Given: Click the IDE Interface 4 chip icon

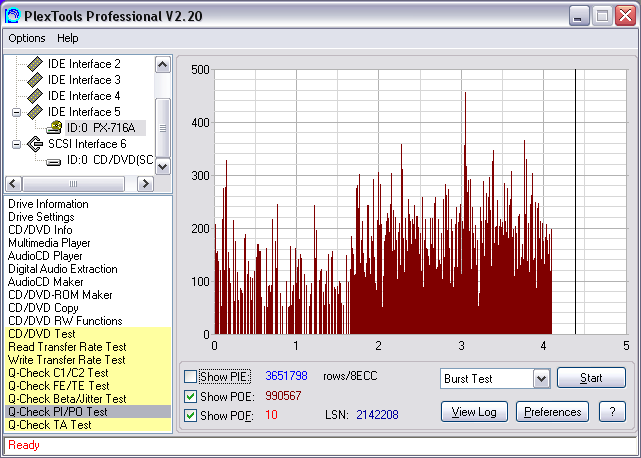Looking at the screenshot, I should (x=35, y=96).
